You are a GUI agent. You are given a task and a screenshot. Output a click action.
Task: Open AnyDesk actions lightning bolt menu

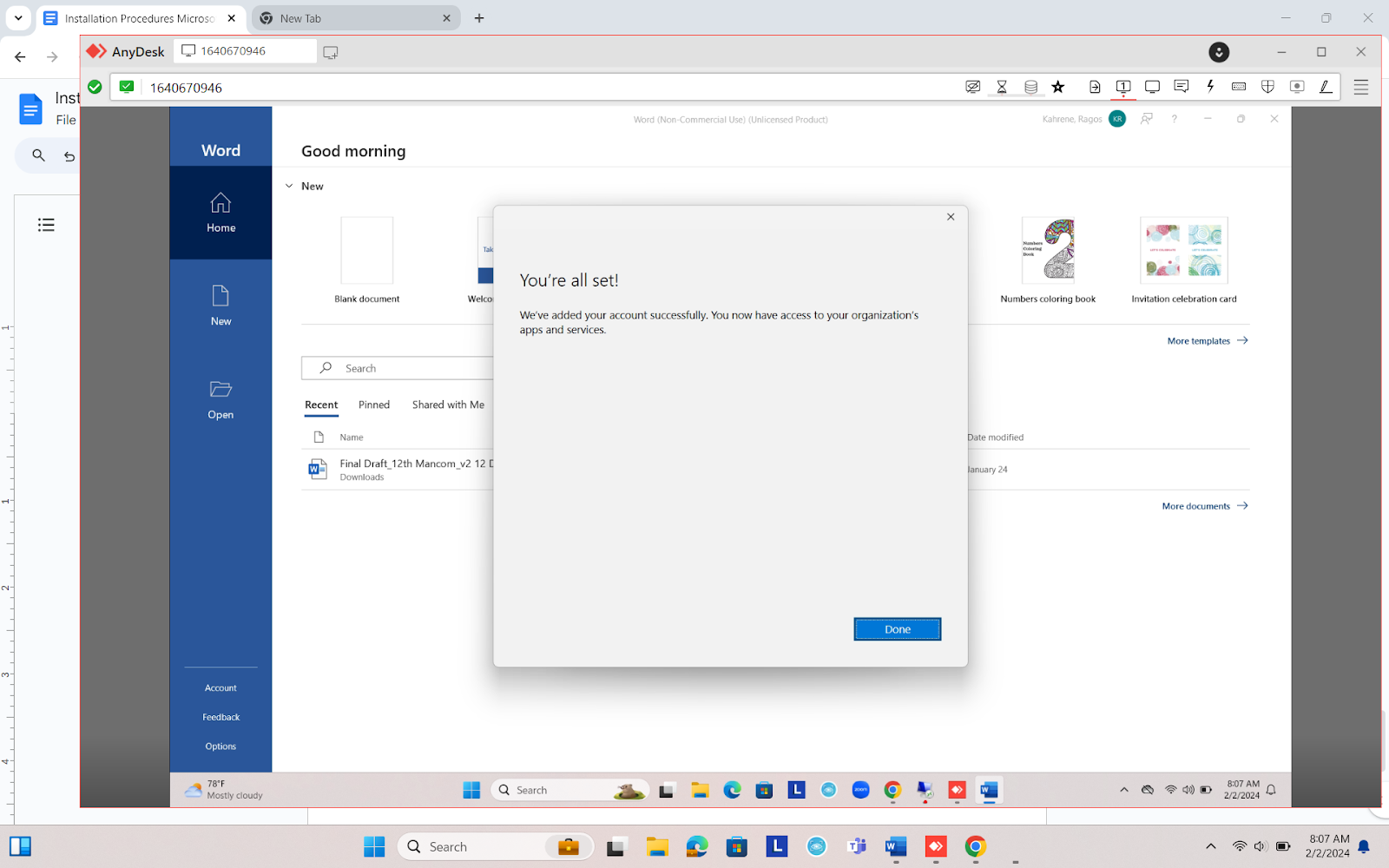(1210, 87)
